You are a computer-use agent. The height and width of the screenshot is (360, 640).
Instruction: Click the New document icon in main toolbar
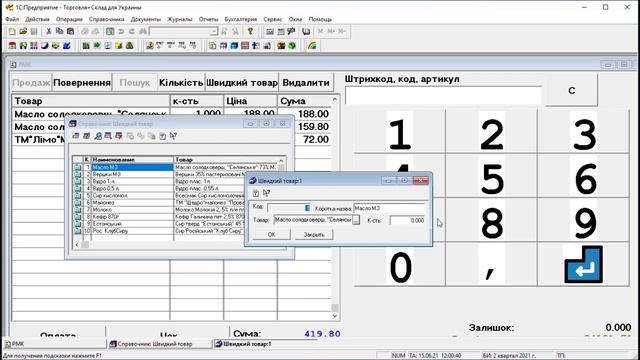click(x=12, y=31)
